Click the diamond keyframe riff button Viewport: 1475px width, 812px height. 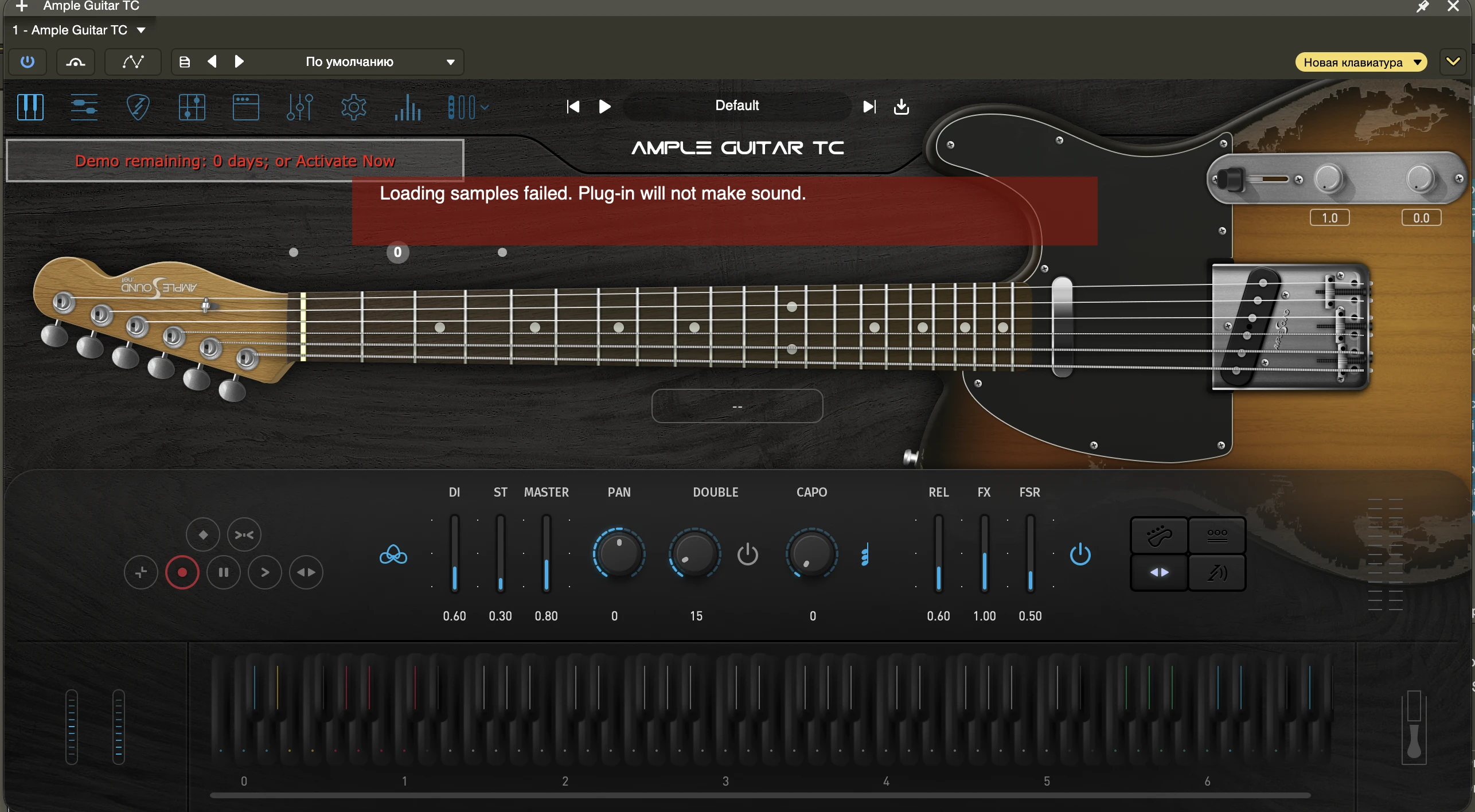click(x=203, y=534)
